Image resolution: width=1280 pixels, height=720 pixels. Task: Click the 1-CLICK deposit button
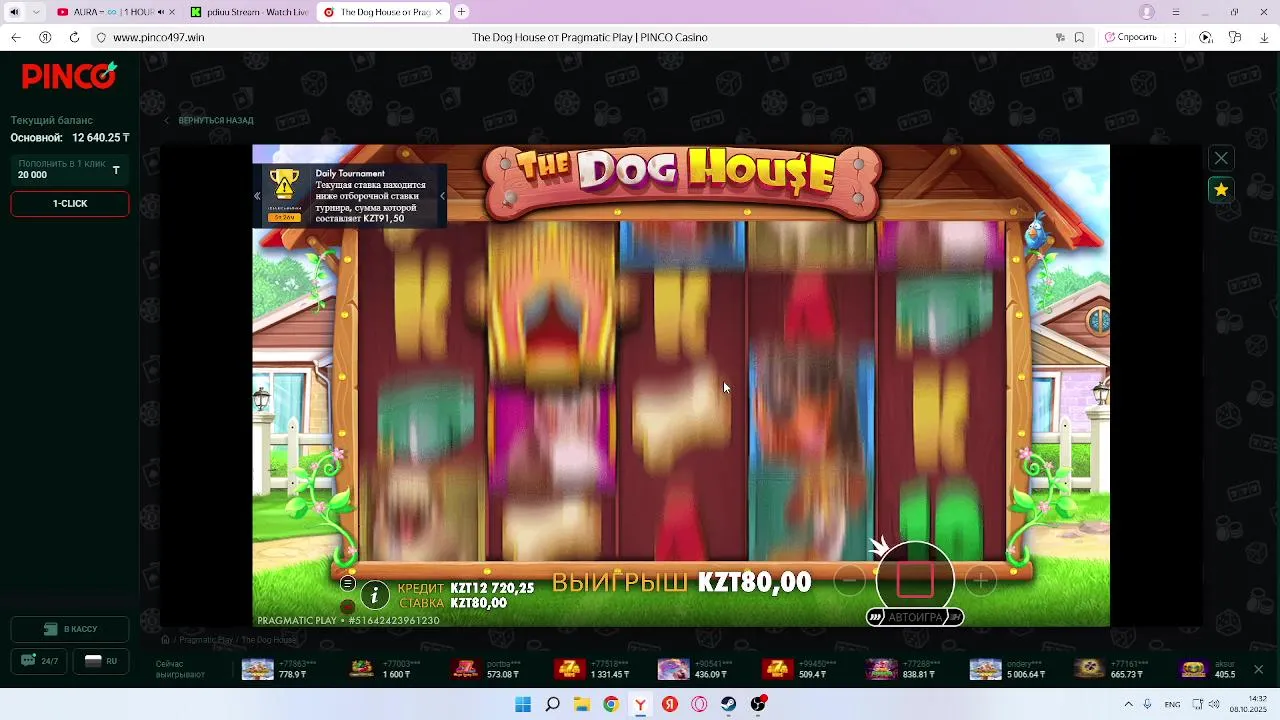70,203
